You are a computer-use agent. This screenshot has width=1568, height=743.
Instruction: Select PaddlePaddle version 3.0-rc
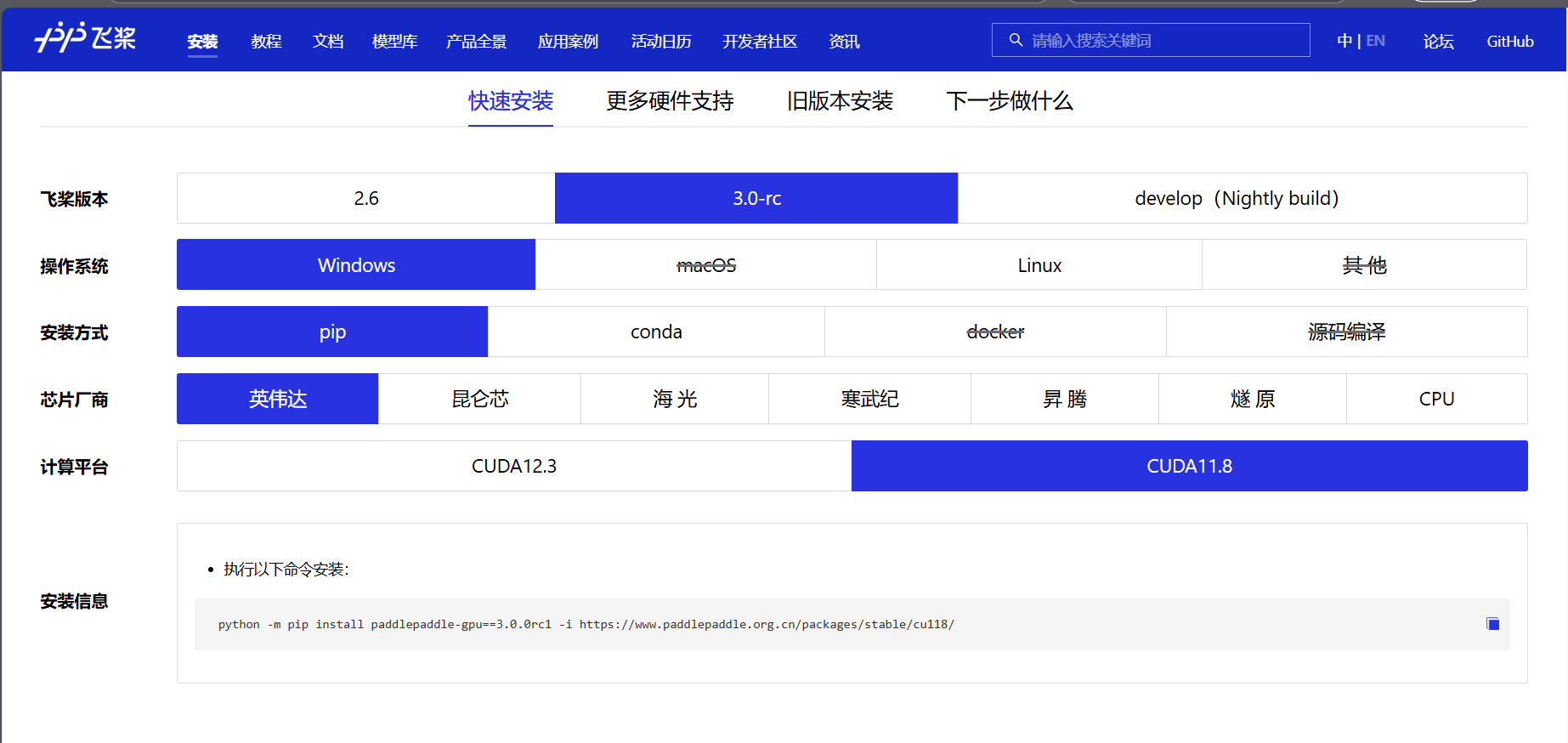[x=756, y=198]
